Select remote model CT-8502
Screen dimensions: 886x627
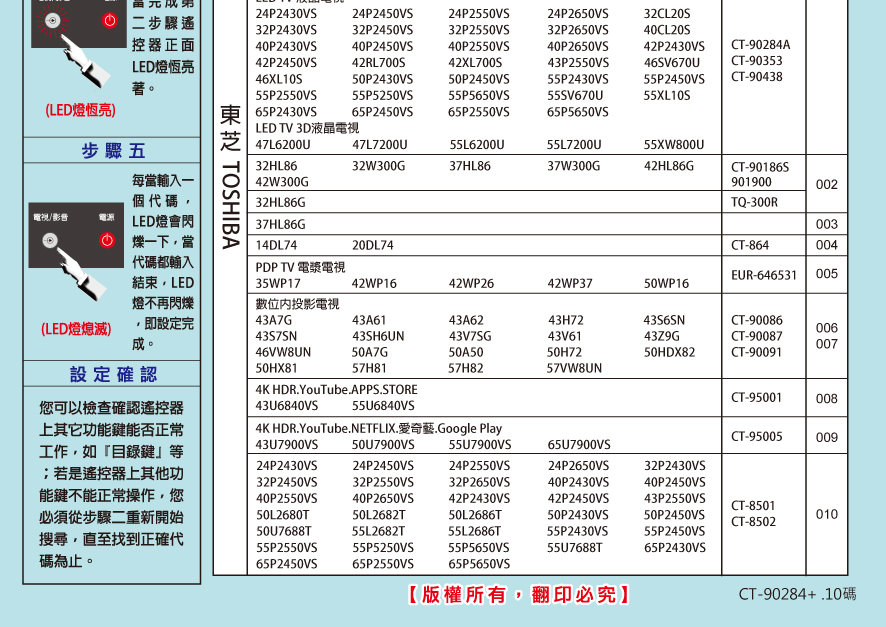coord(753,521)
